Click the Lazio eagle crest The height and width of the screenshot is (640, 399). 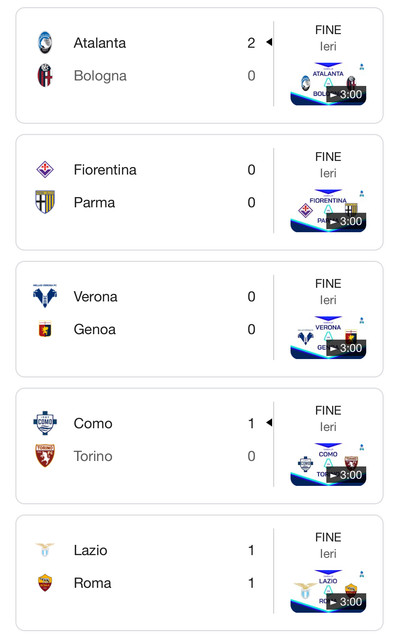tap(45, 550)
